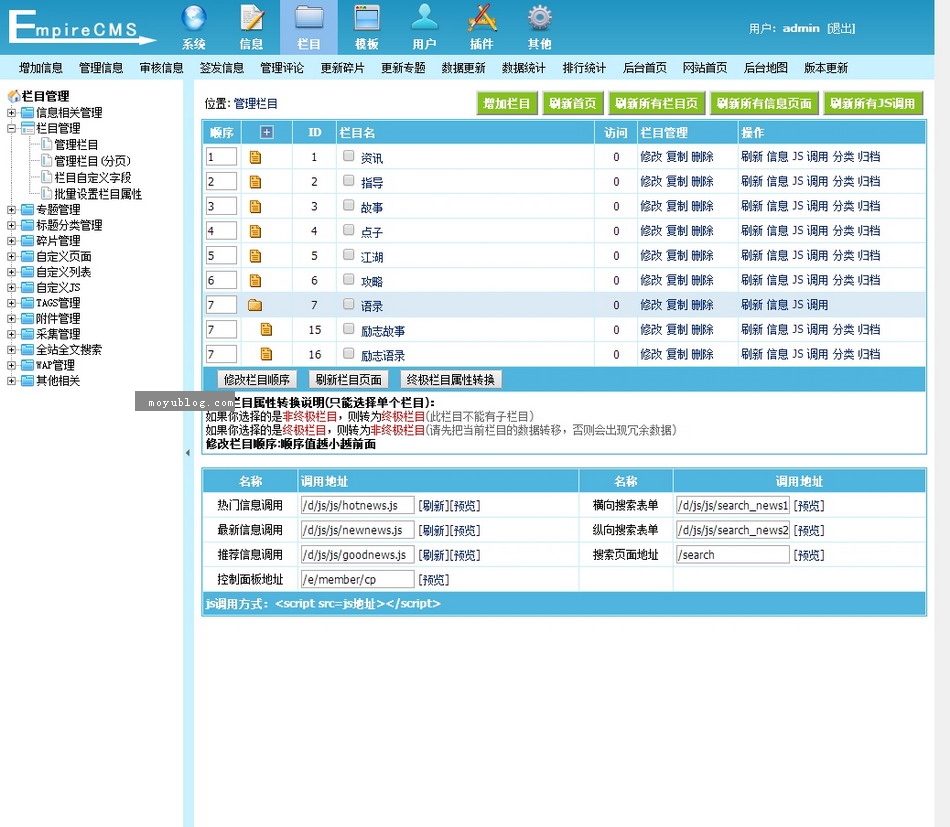Click the document icon in 点子 row

tap(255, 231)
